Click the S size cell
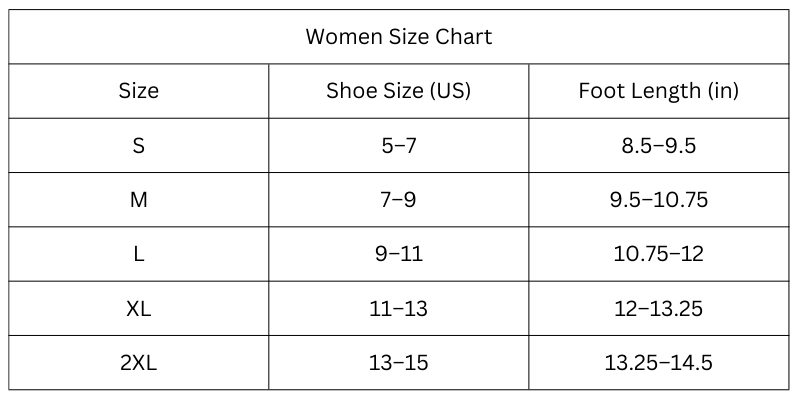The image size is (800, 400). point(139,146)
